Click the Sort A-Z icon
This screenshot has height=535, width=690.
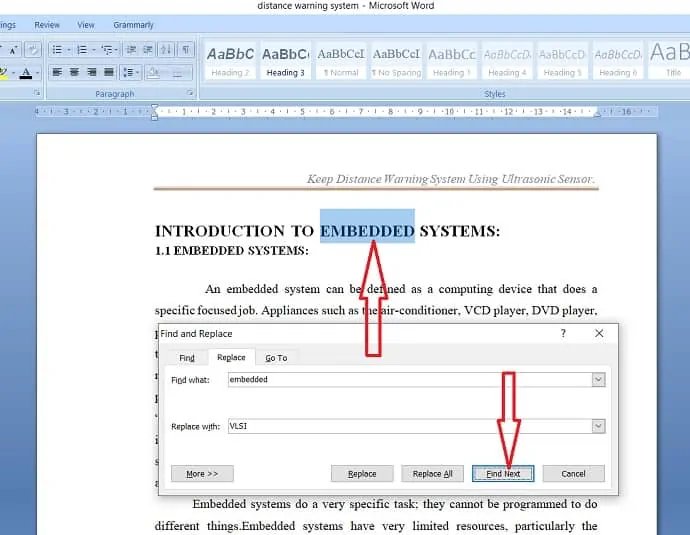(166, 50)
